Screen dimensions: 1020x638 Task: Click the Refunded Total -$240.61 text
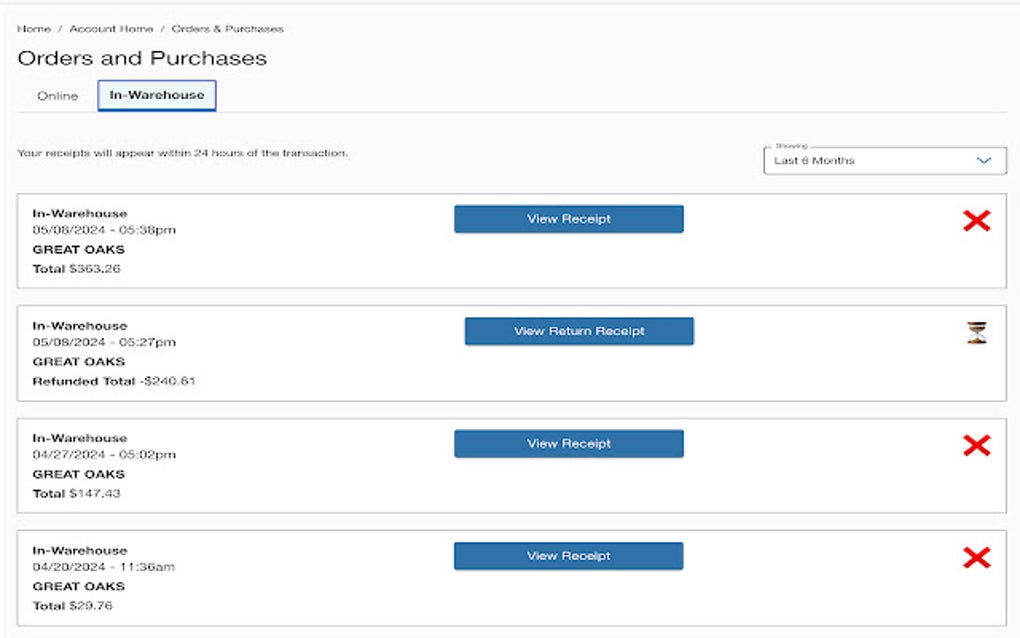(x=113, y=381)
